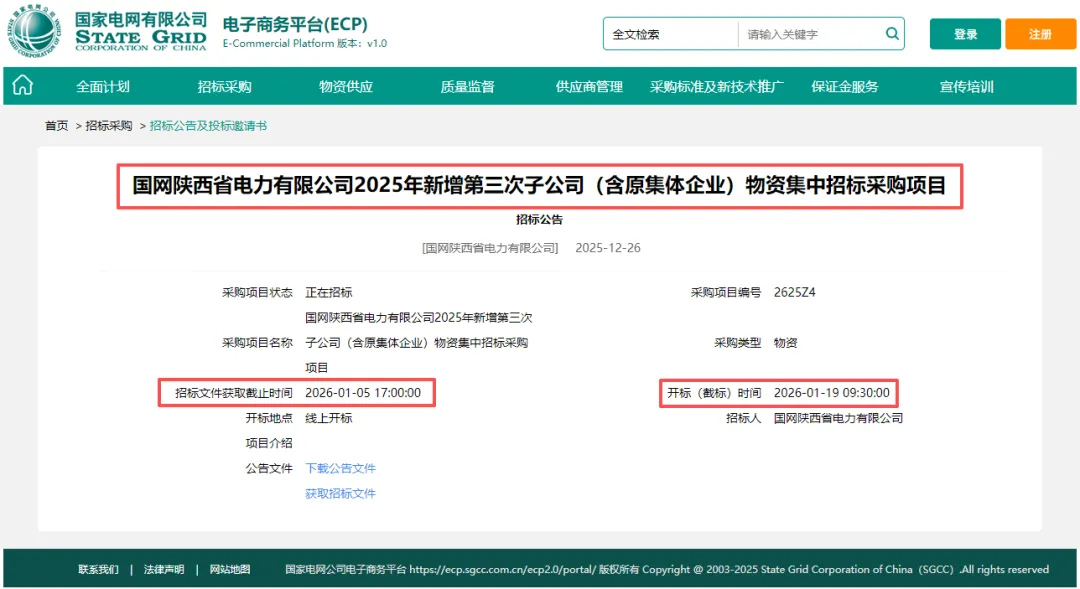The image size is (1080, 589).
Task: Click the State Grid globe logo
Action: (x=33, y=31)
